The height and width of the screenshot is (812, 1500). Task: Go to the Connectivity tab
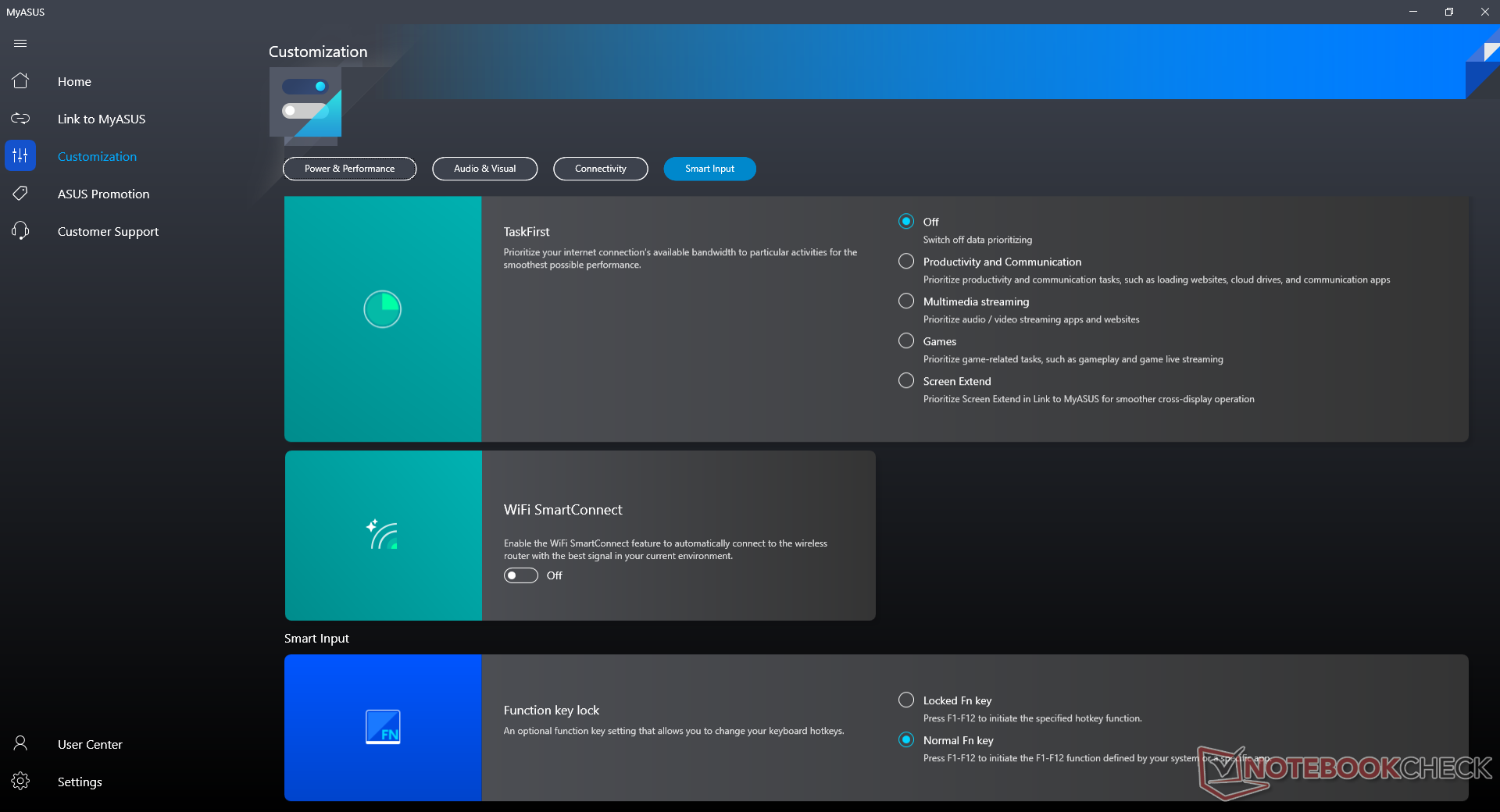pyautogui.click(x=600, y=169)
